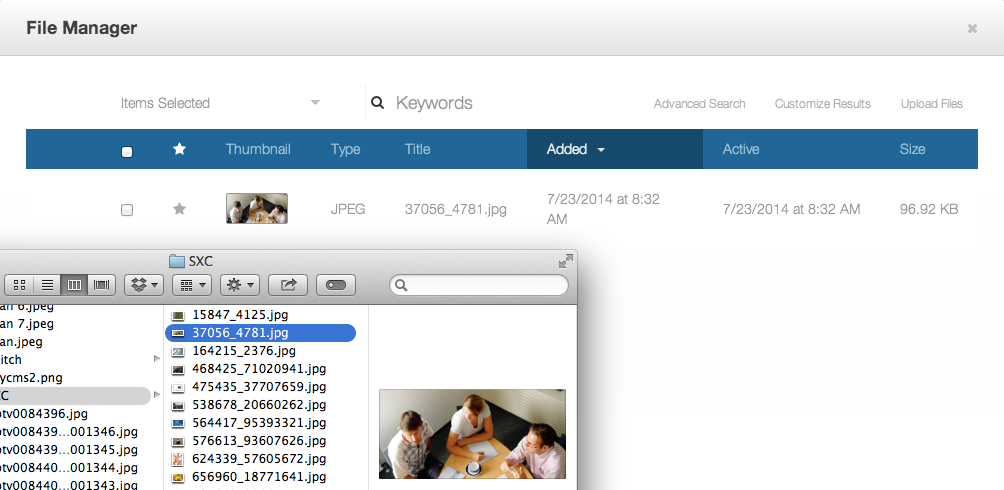
Task: Open the Finder arrange-by dropdown
Action: pos(191,285)
